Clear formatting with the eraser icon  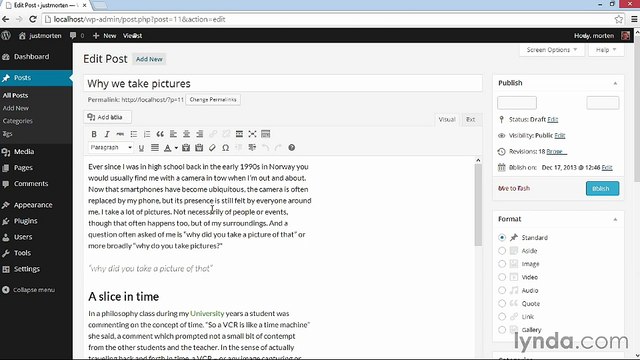pos(212,148)
